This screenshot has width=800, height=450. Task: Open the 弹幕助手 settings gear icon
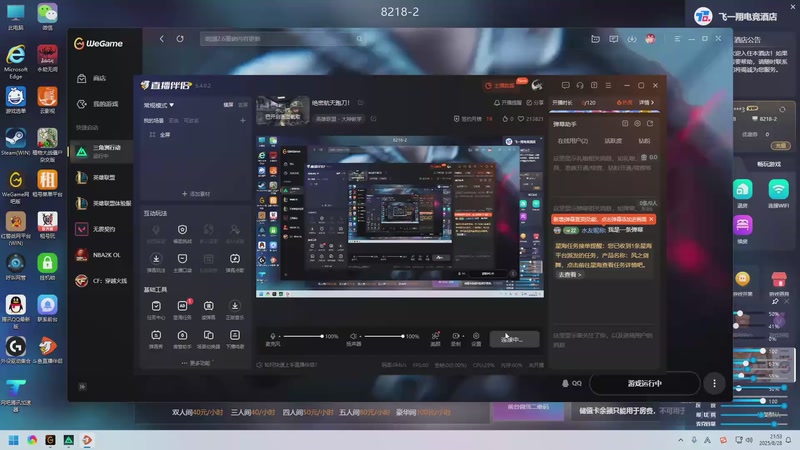click(637, 123)
